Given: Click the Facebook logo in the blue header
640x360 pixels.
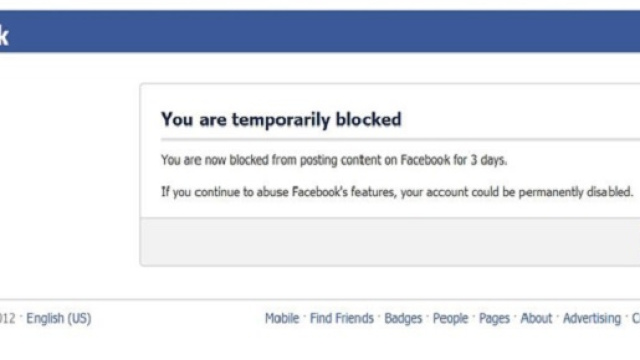Looking at the screenshot, I should [x=4, y=36].
